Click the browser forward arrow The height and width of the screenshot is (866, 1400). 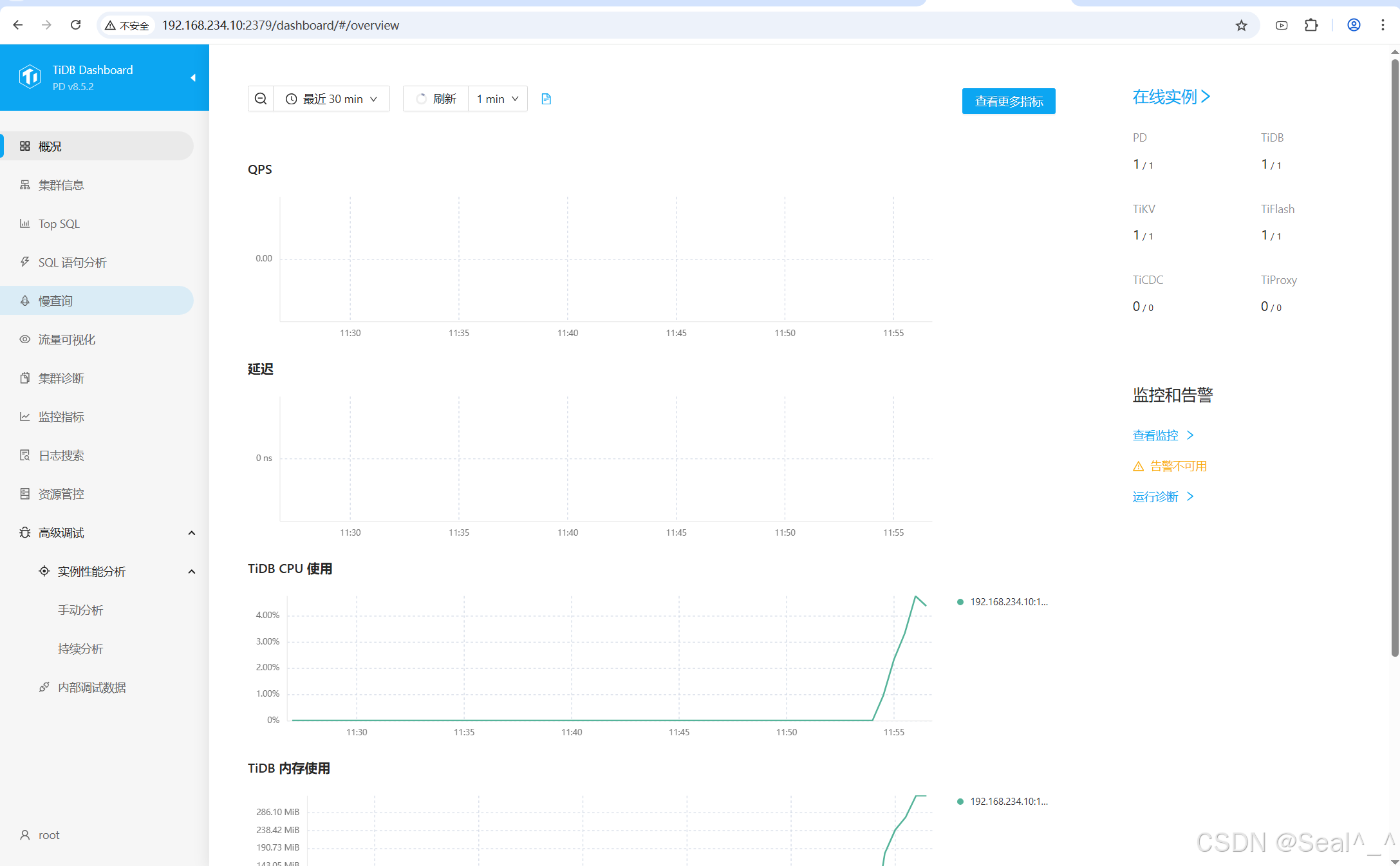[46, 25]
